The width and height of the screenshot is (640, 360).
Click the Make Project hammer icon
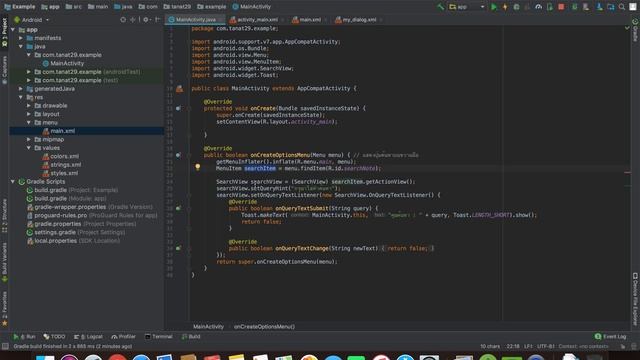pos(441,7)
